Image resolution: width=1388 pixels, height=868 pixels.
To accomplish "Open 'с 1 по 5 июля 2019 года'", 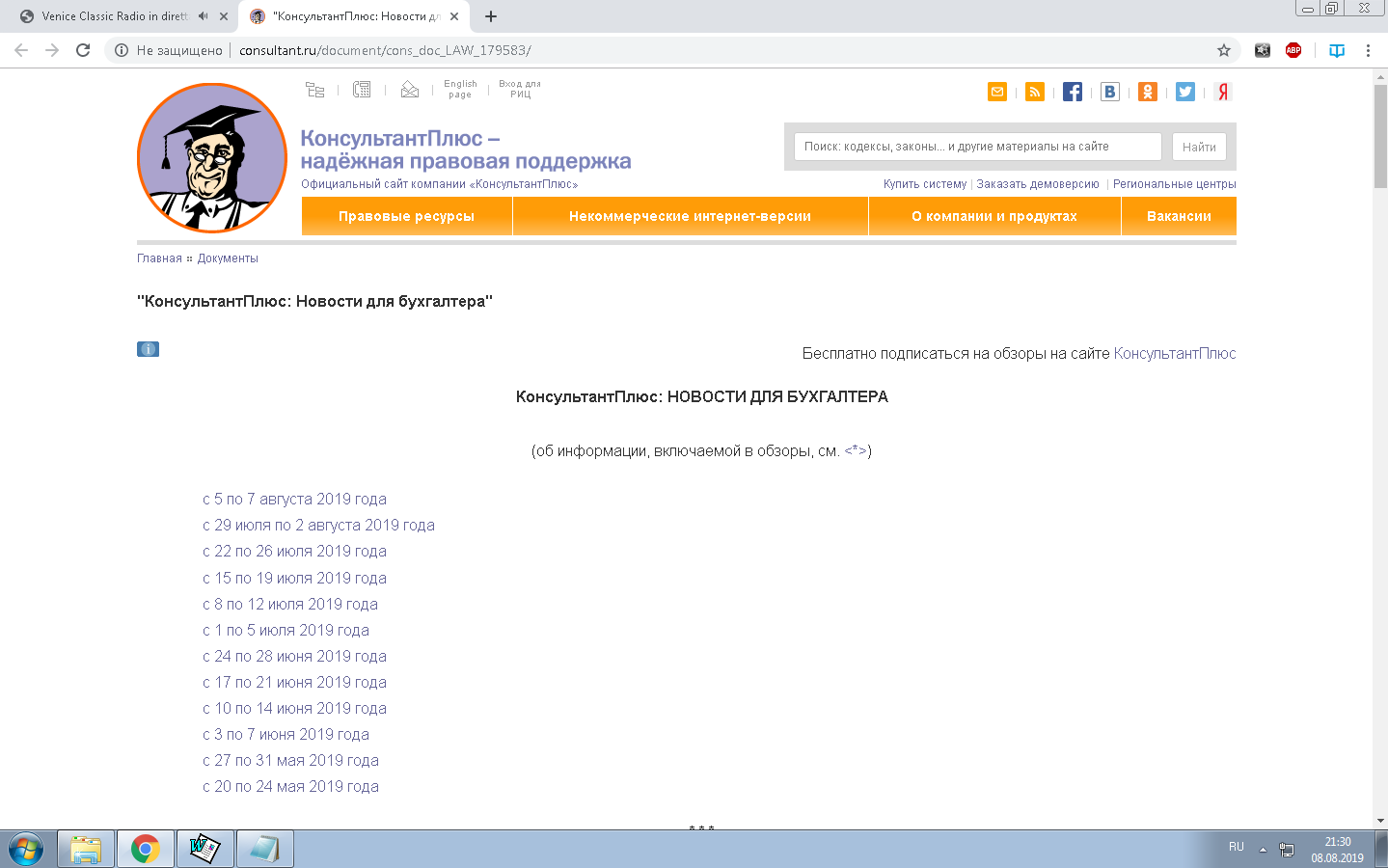I will tap(286, 631).
